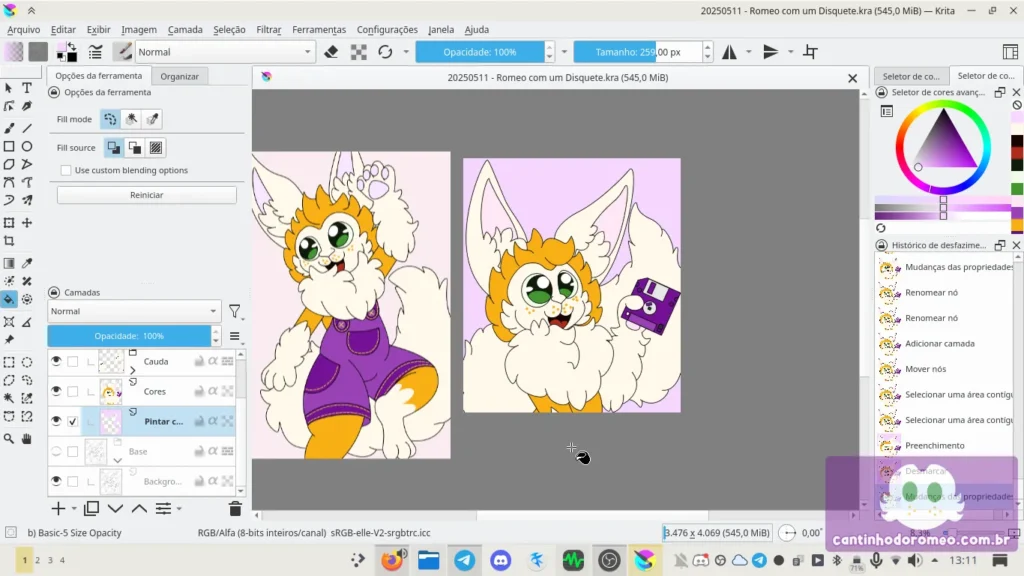The height and width of the screenshot is (576, 1024).
Task: Move the layer down with arrow
Action: click(x=116, y=508)
